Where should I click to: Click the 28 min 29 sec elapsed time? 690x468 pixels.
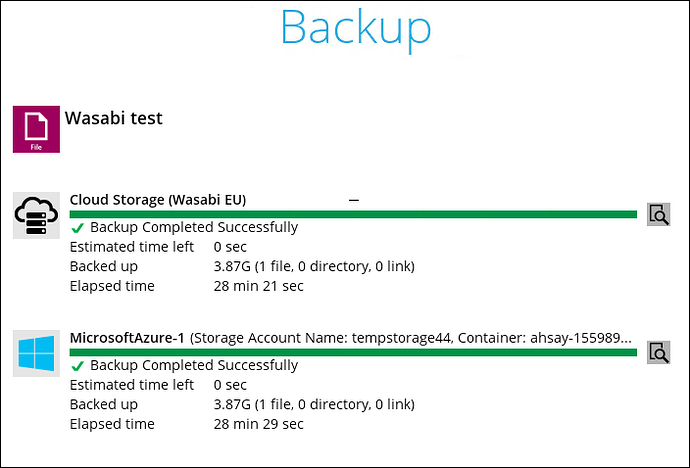pyautogui.click(x=258, y=424)
